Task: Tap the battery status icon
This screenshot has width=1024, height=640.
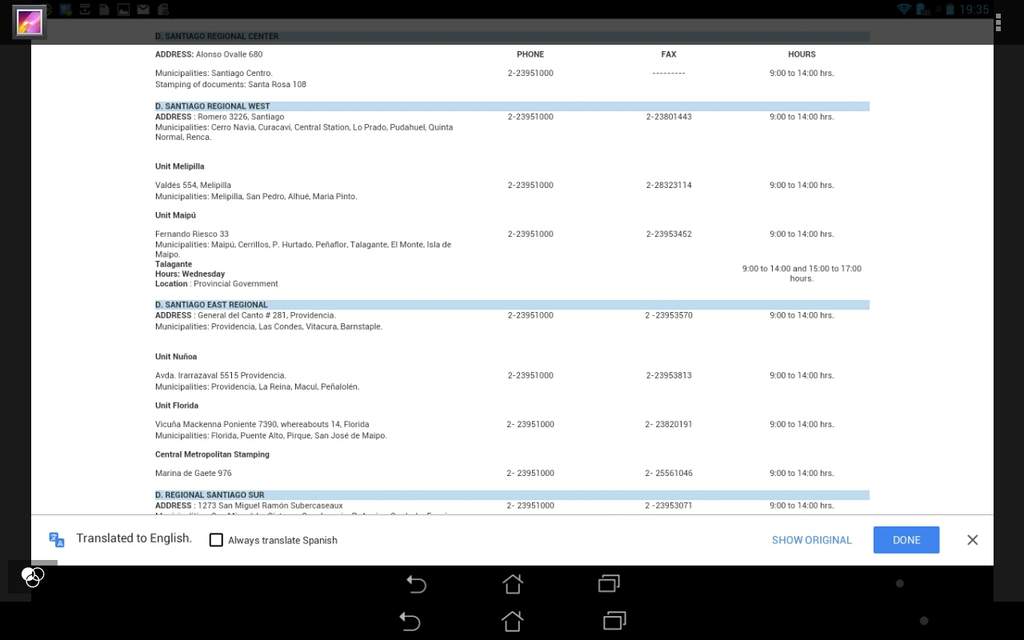Action: click(950, 9)
